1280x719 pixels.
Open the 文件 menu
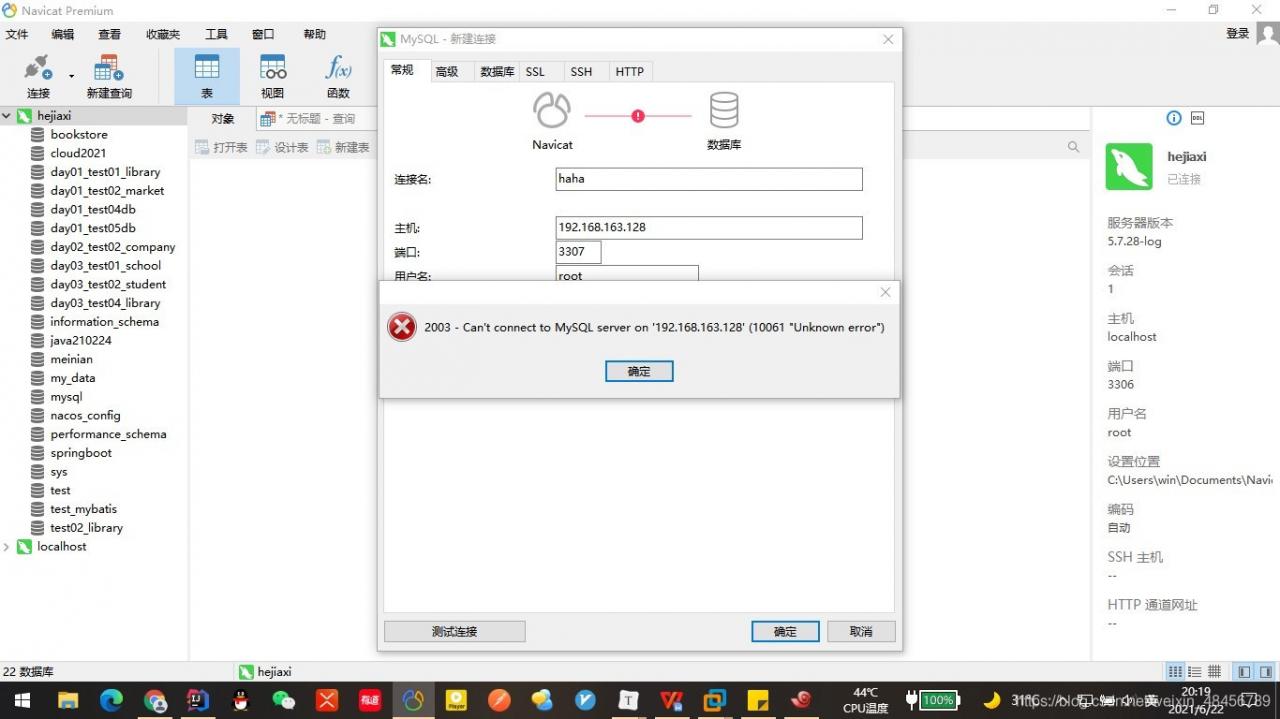point(17,34)
